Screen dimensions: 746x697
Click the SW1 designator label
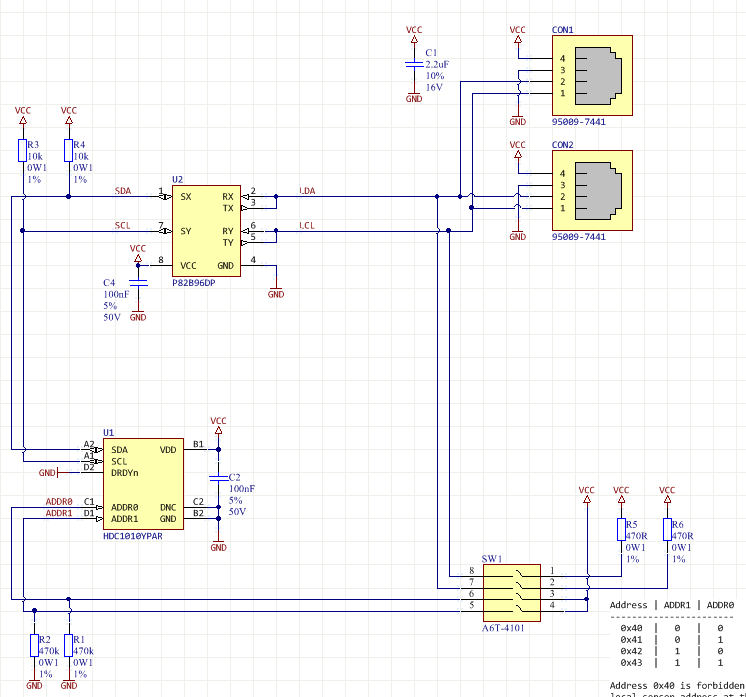[492, 559]
